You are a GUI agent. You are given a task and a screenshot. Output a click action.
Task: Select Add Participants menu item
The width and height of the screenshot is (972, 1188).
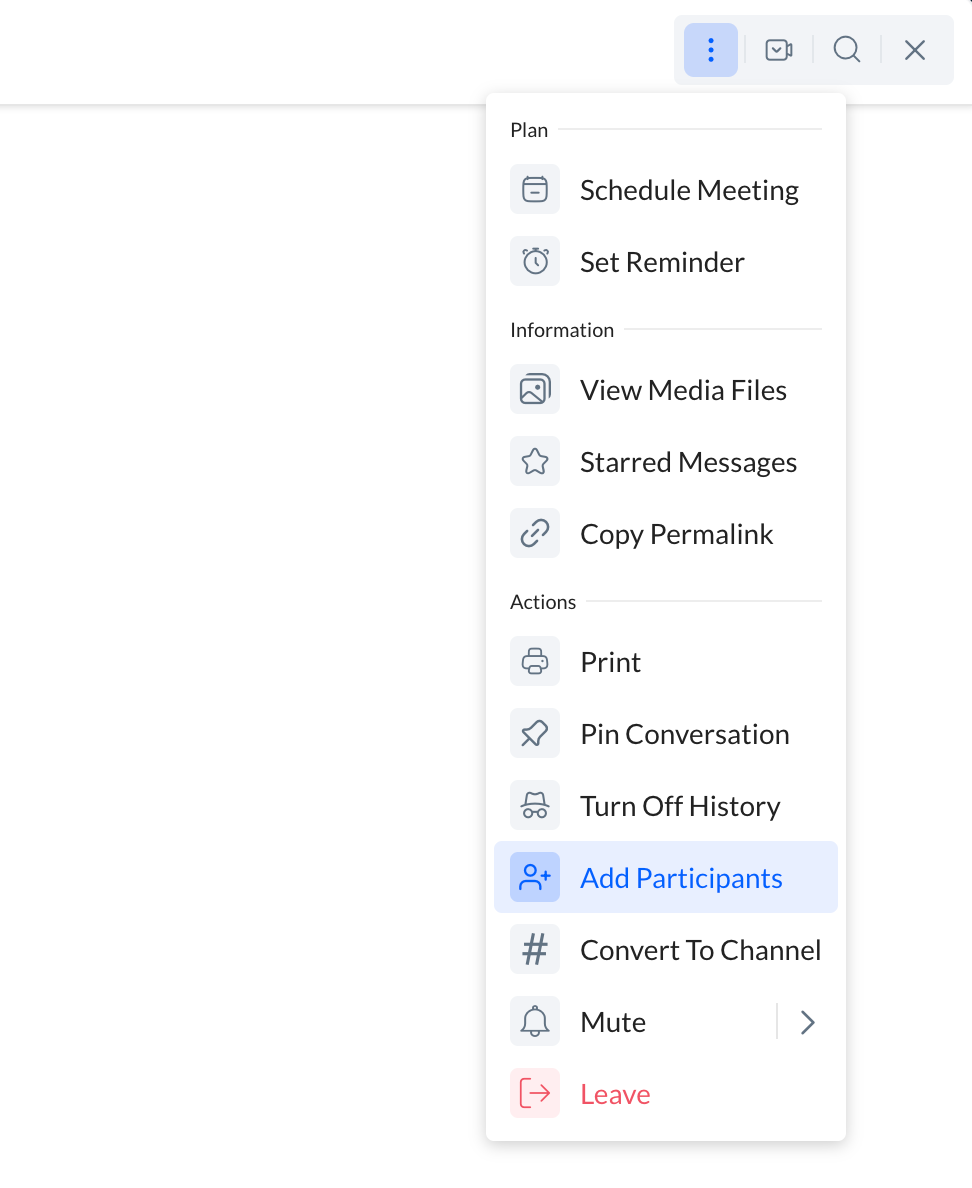681,878
